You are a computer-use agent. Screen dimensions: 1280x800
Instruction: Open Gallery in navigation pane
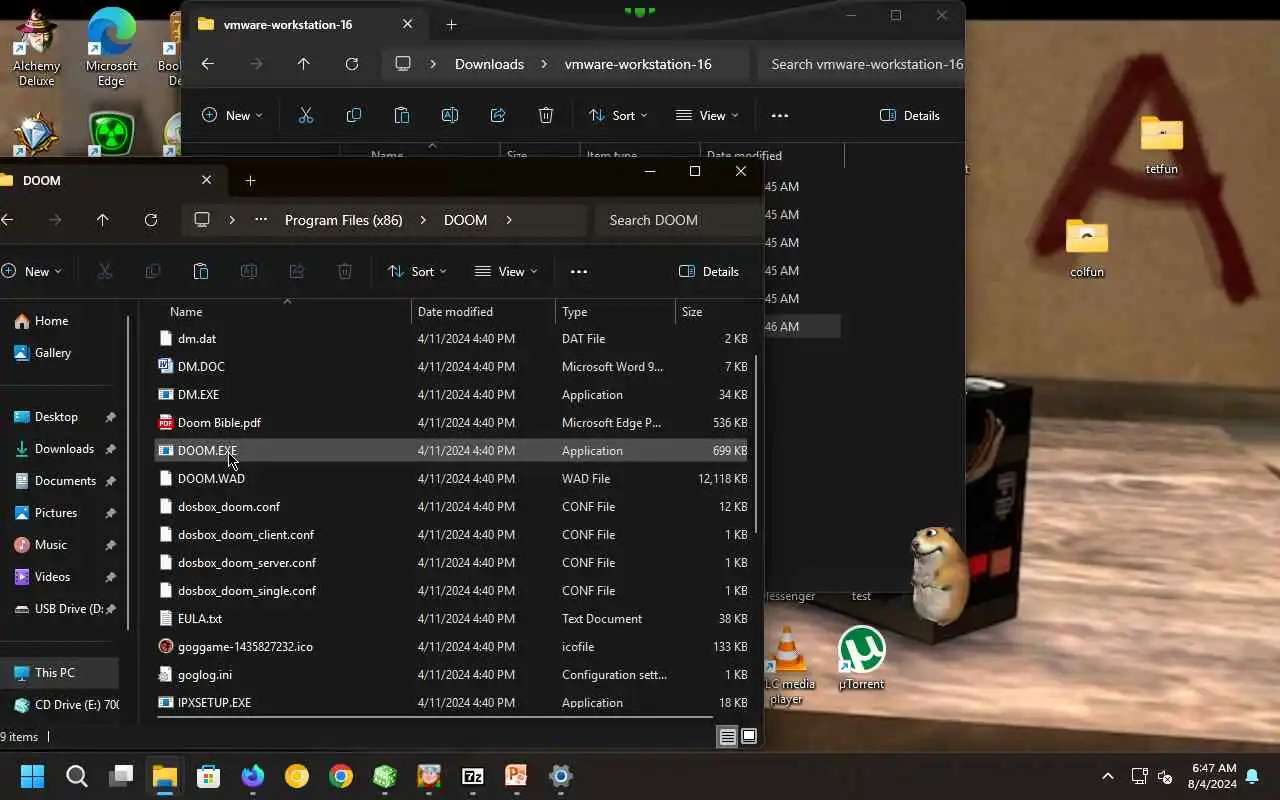[52, 353]
